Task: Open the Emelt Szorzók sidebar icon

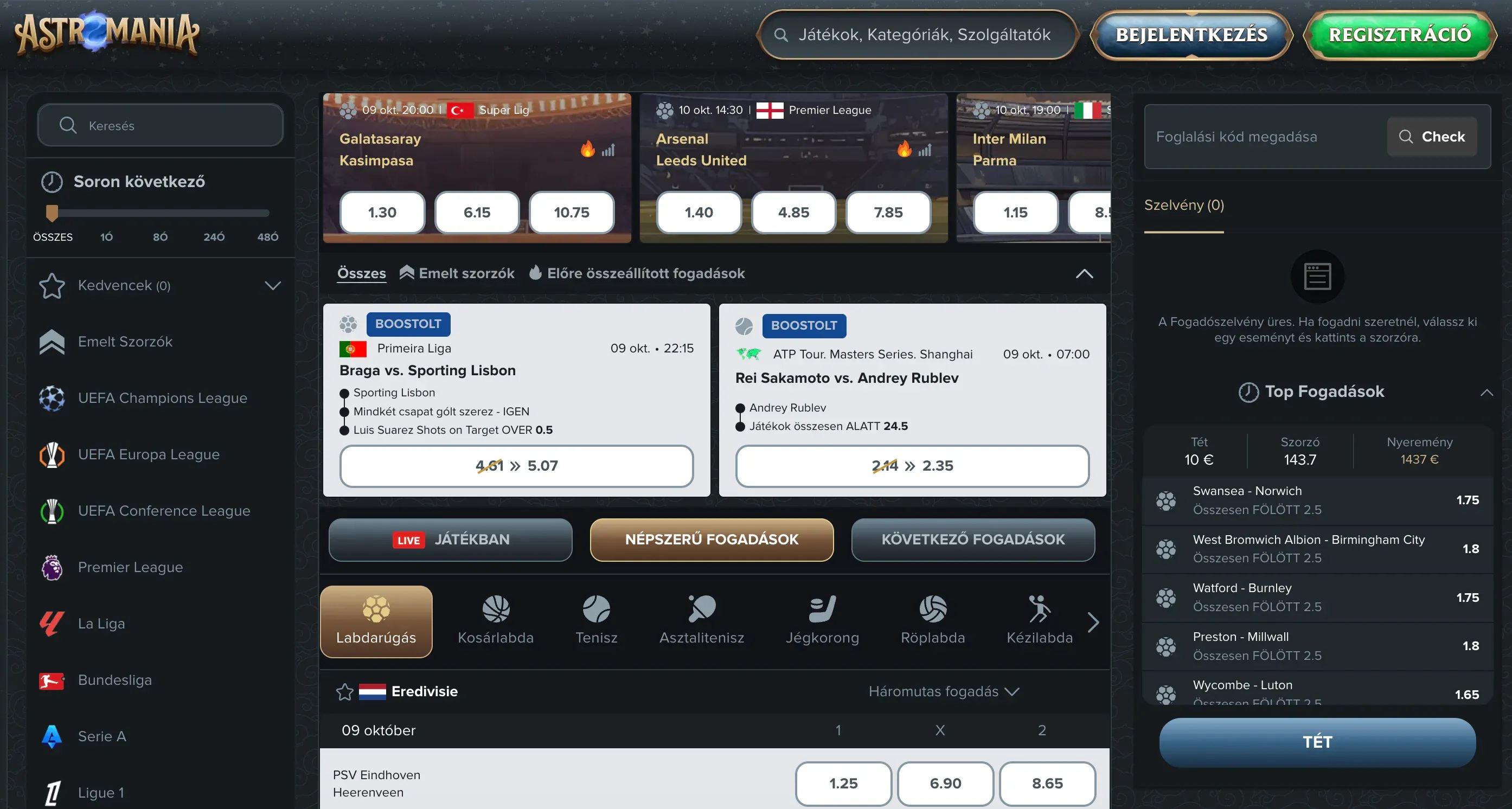Action: (x=52, y=342)
